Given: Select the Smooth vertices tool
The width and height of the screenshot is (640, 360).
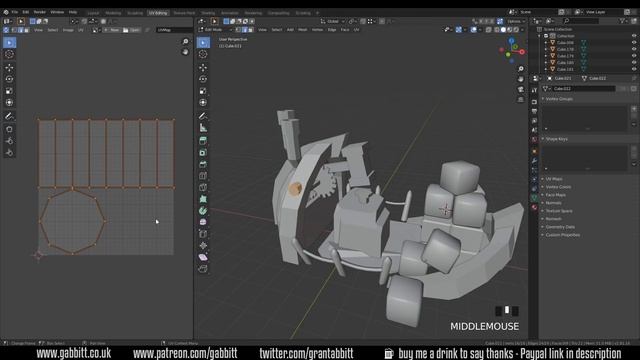Looking at the screenshot, I should click(203, 222).
